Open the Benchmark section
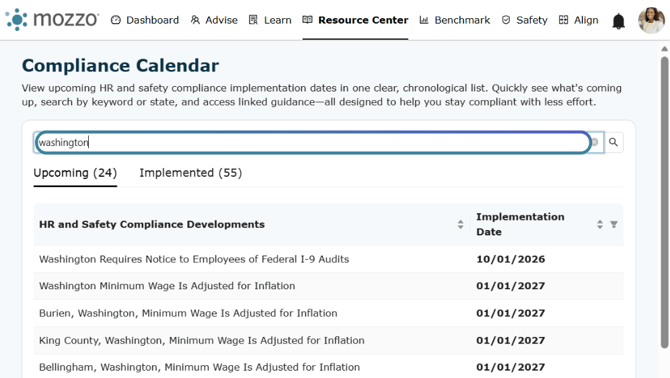 pos(455,20)
